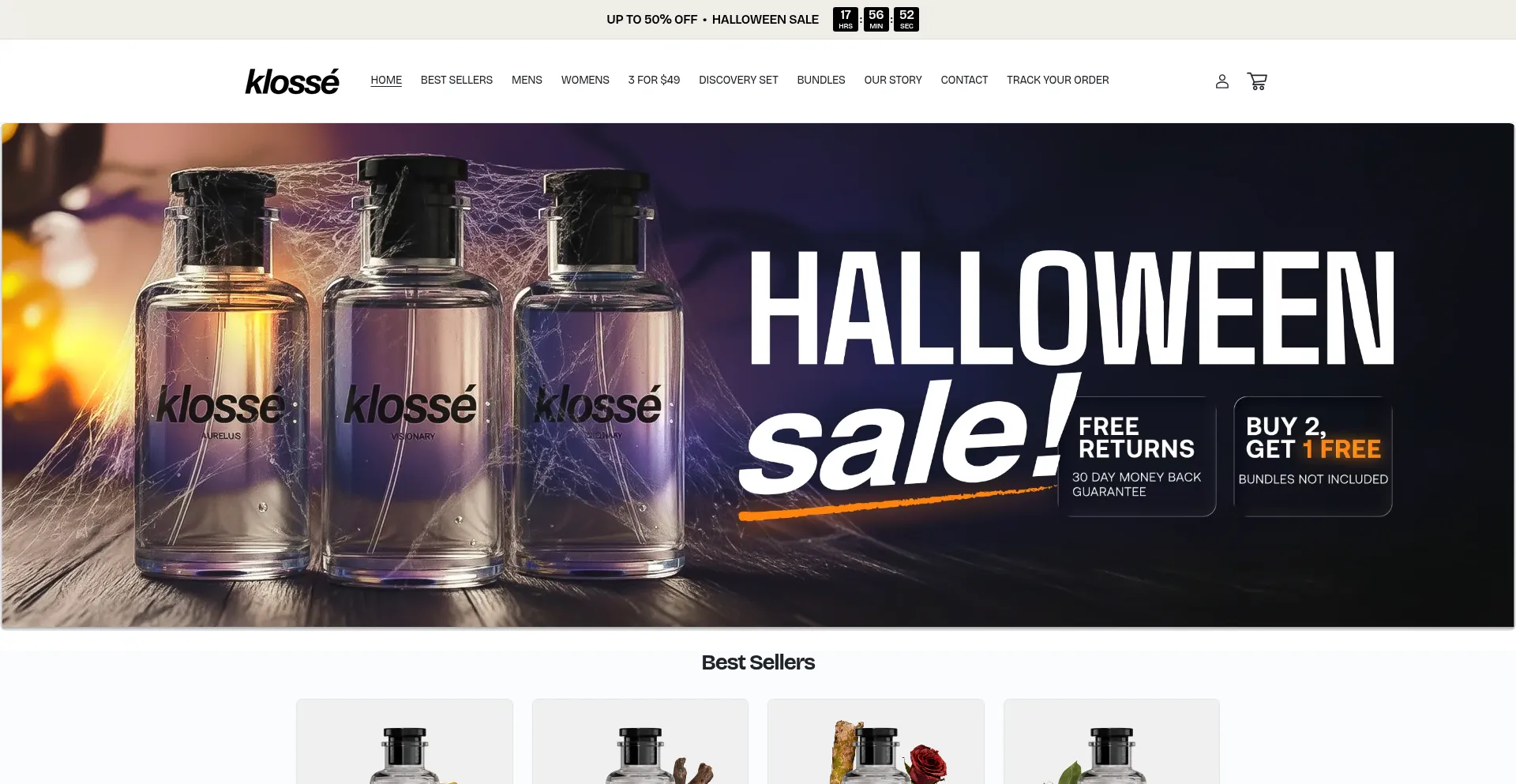Select MENS navigation link
The height and width of the screenshot is (784, 1516).
click(x=527, y=81)
